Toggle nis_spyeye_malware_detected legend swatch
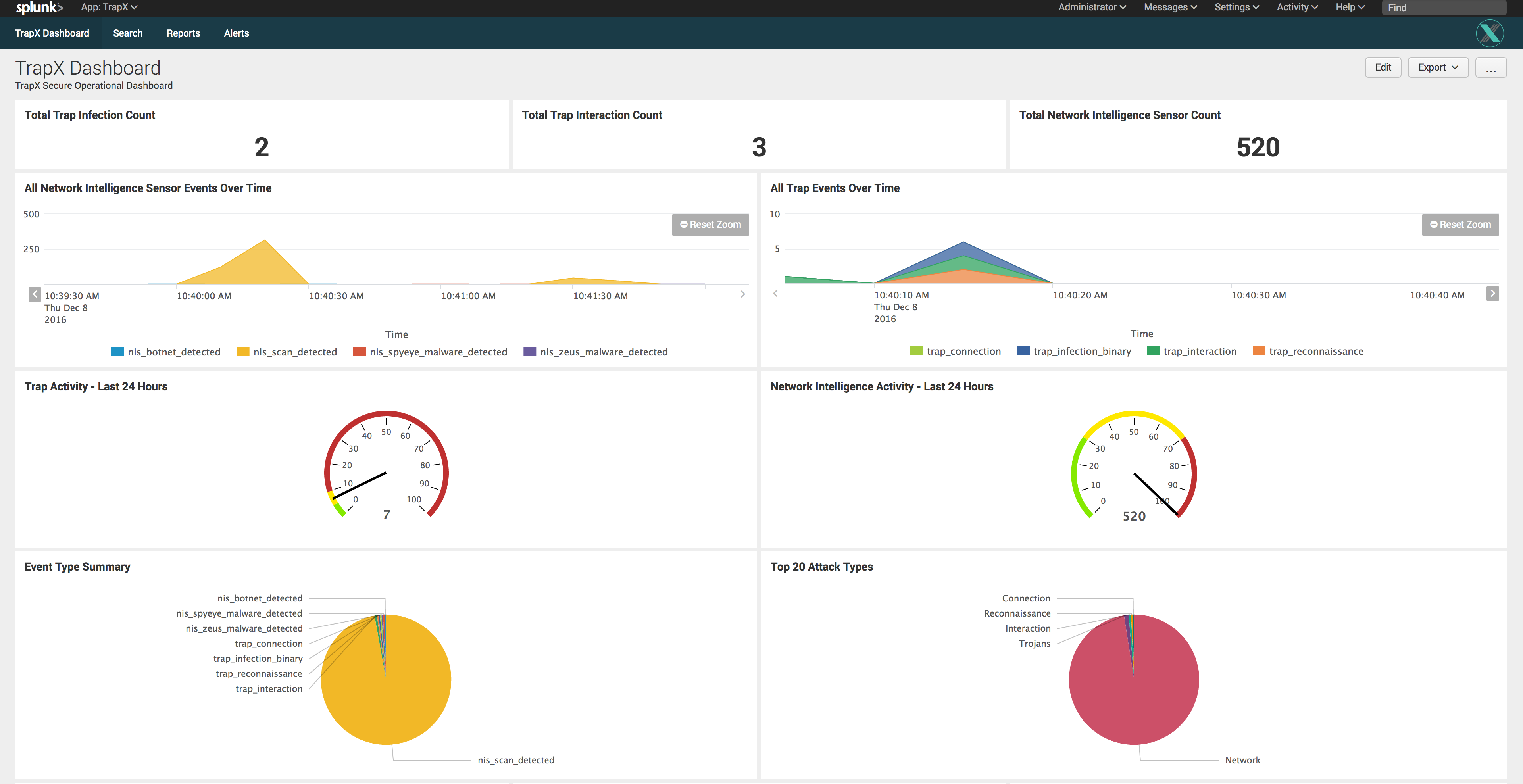 359,352
